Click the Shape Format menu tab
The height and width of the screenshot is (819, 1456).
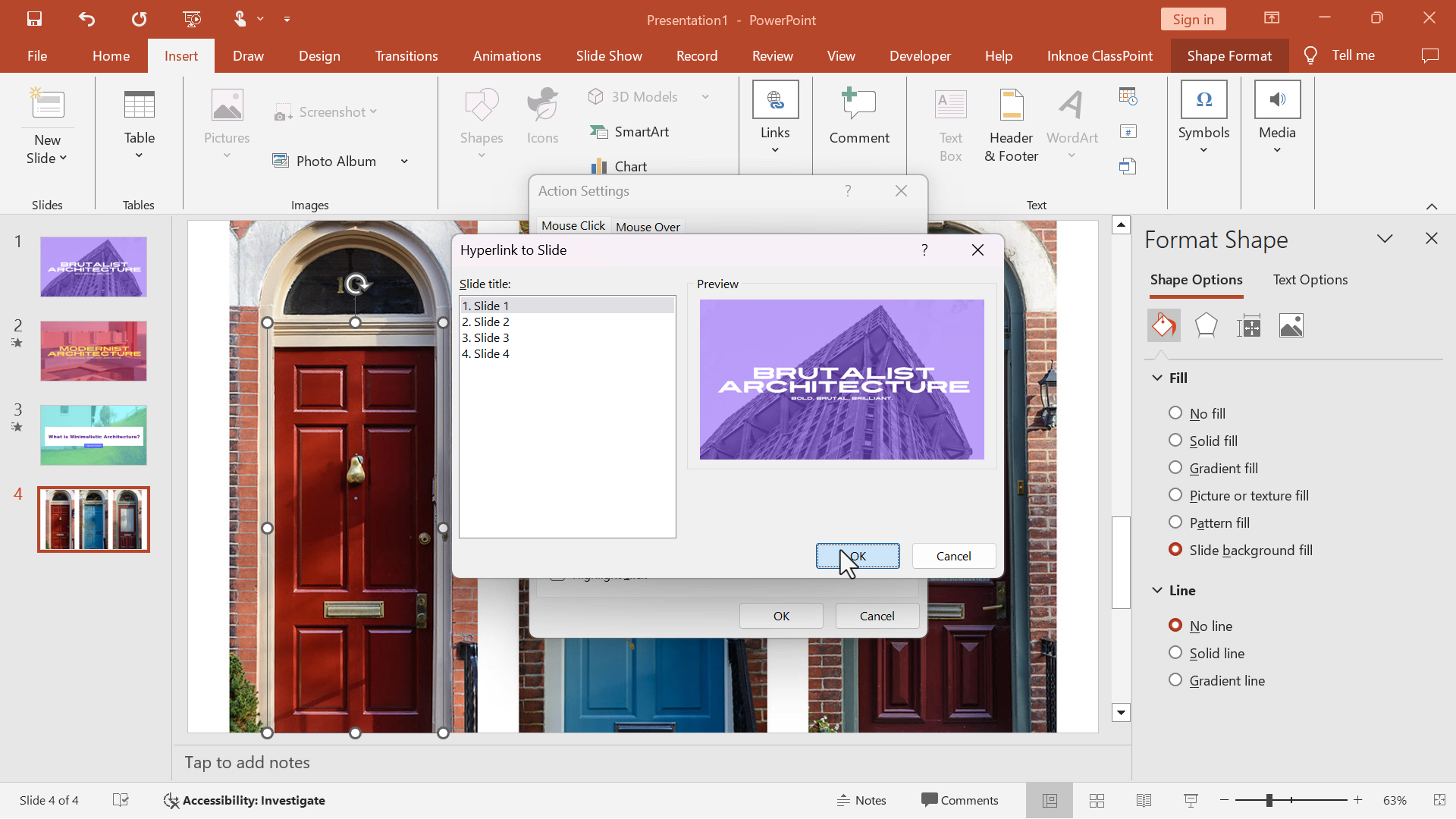click(1228, 55)
